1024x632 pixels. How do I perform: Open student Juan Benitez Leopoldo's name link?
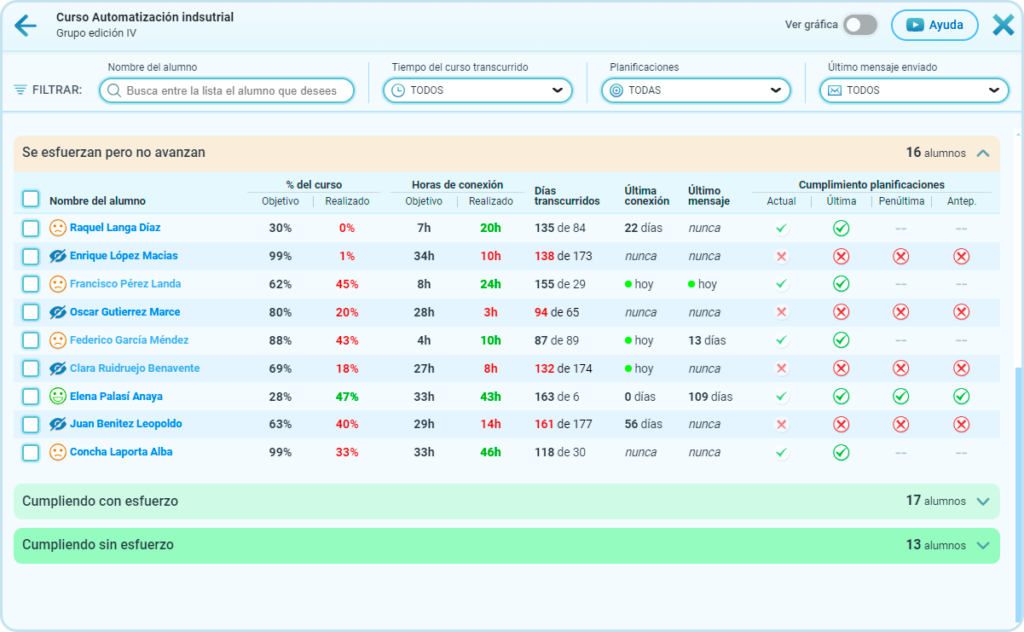point(125,424)
